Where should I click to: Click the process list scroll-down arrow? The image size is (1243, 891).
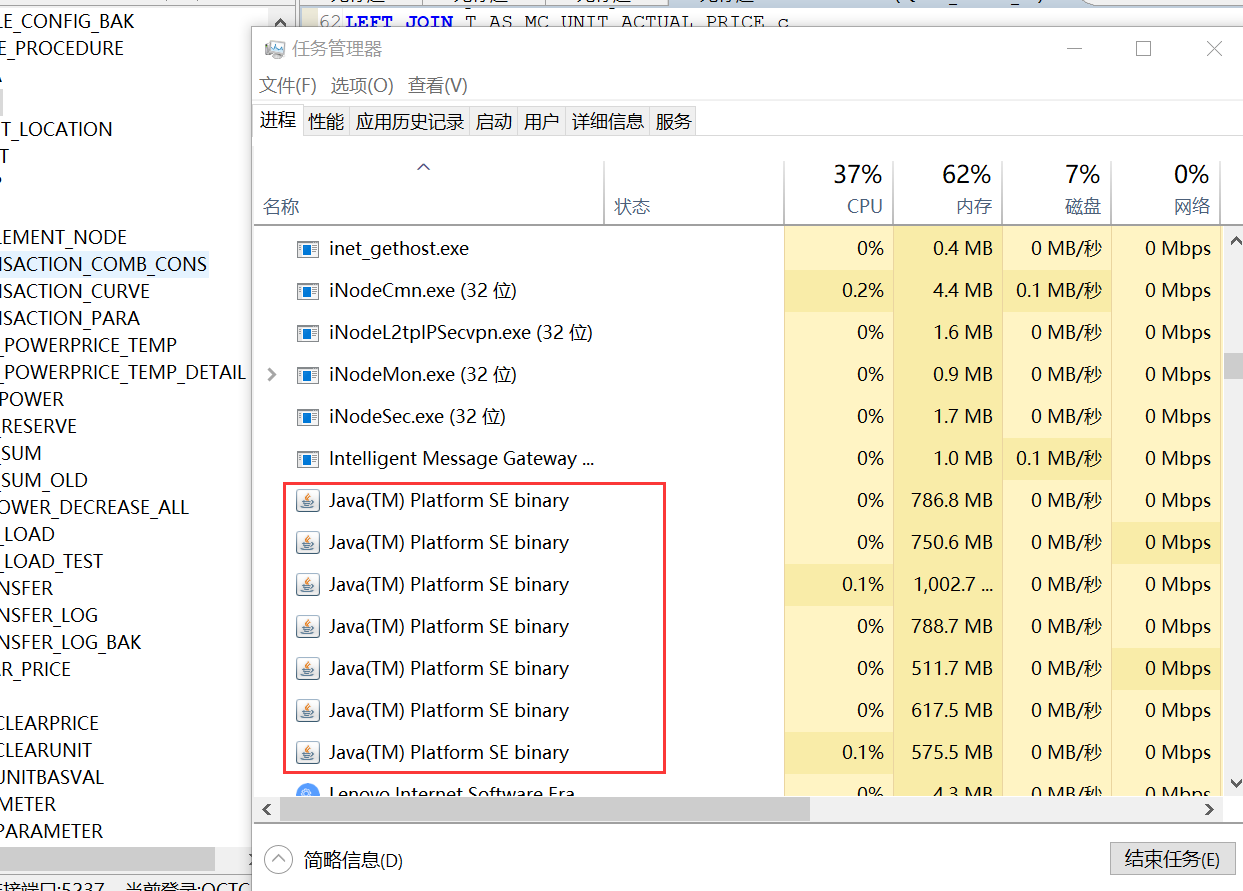(1233, 783)
